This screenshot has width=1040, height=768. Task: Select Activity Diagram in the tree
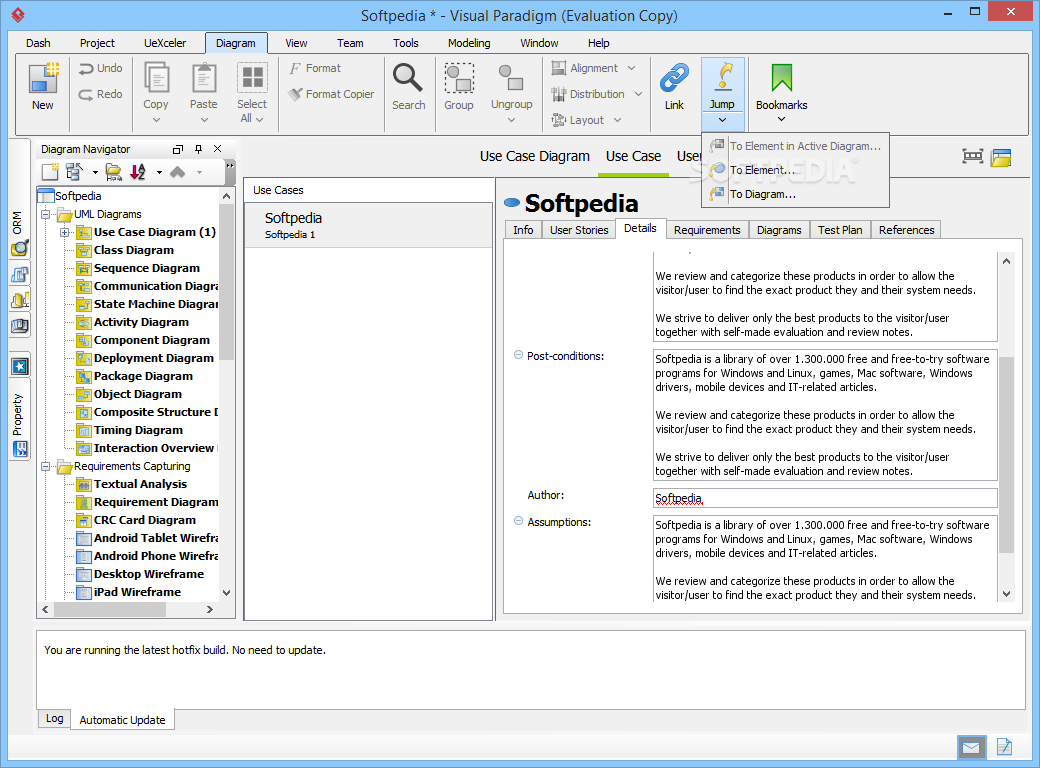coord(141,322)
